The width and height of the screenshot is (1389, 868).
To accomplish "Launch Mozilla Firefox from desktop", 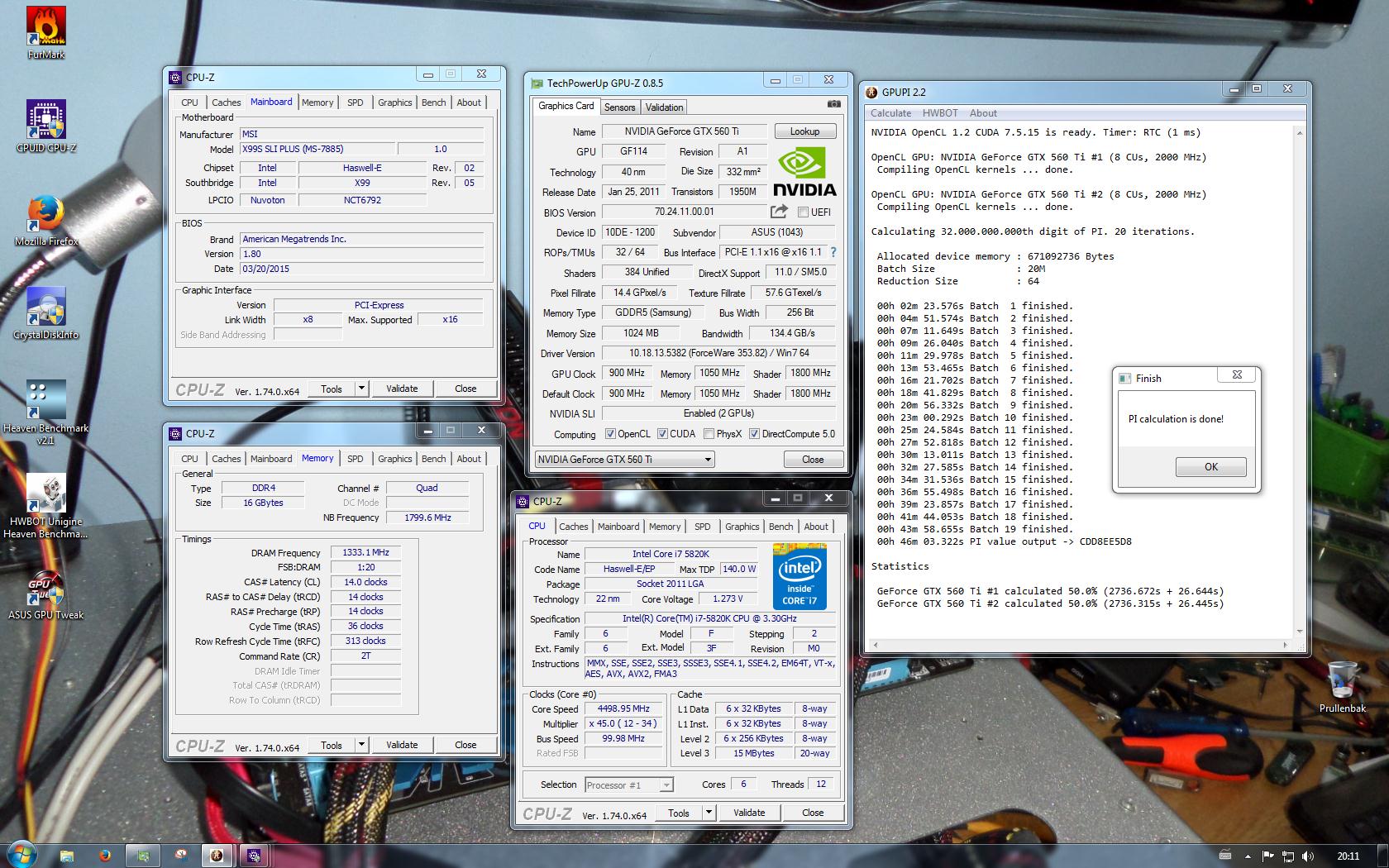I will pos(45,221).
